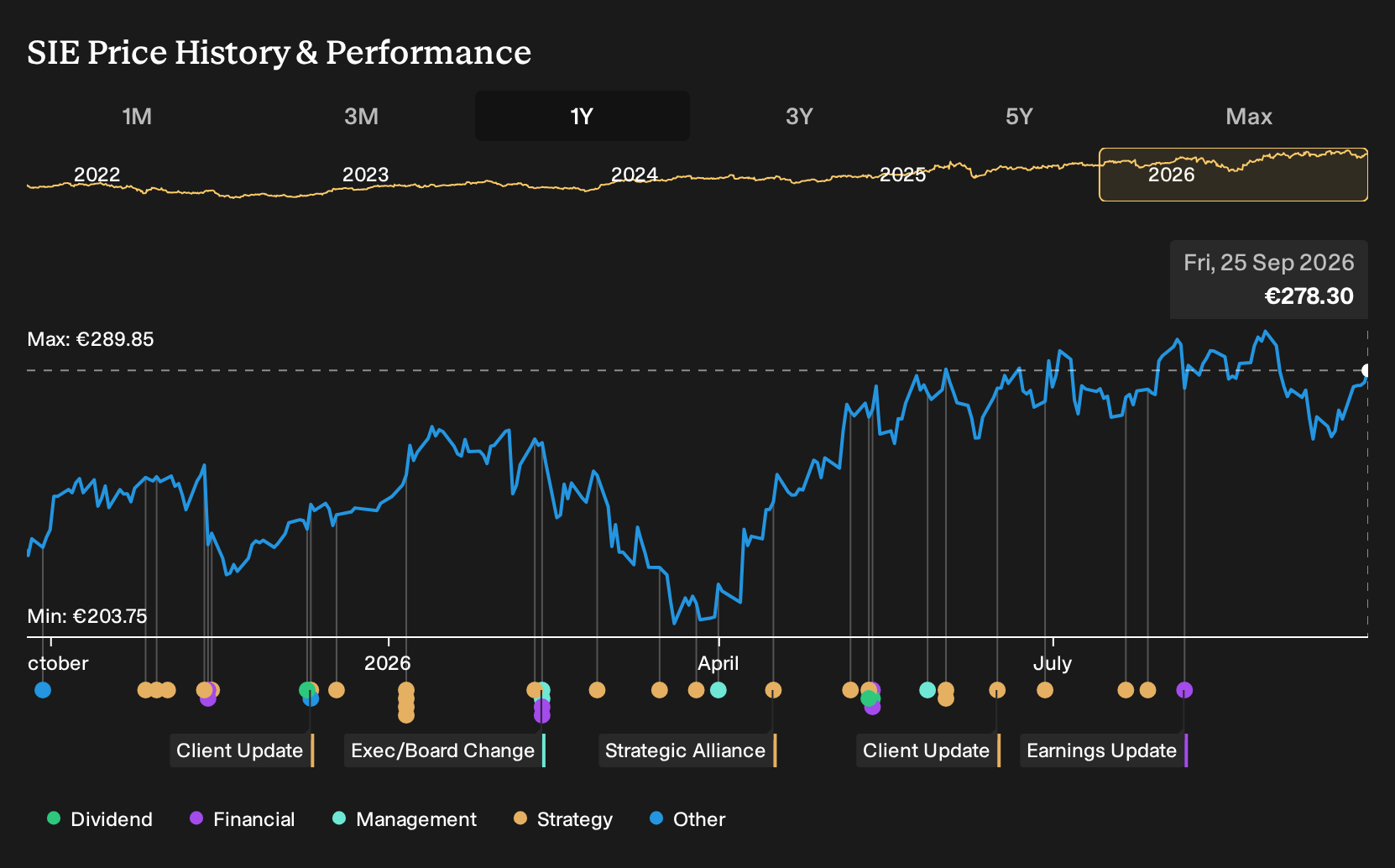Click the 'Max: €289.85' label
The height and width of the screenshot is (868, 1395).
coord(91,339)
